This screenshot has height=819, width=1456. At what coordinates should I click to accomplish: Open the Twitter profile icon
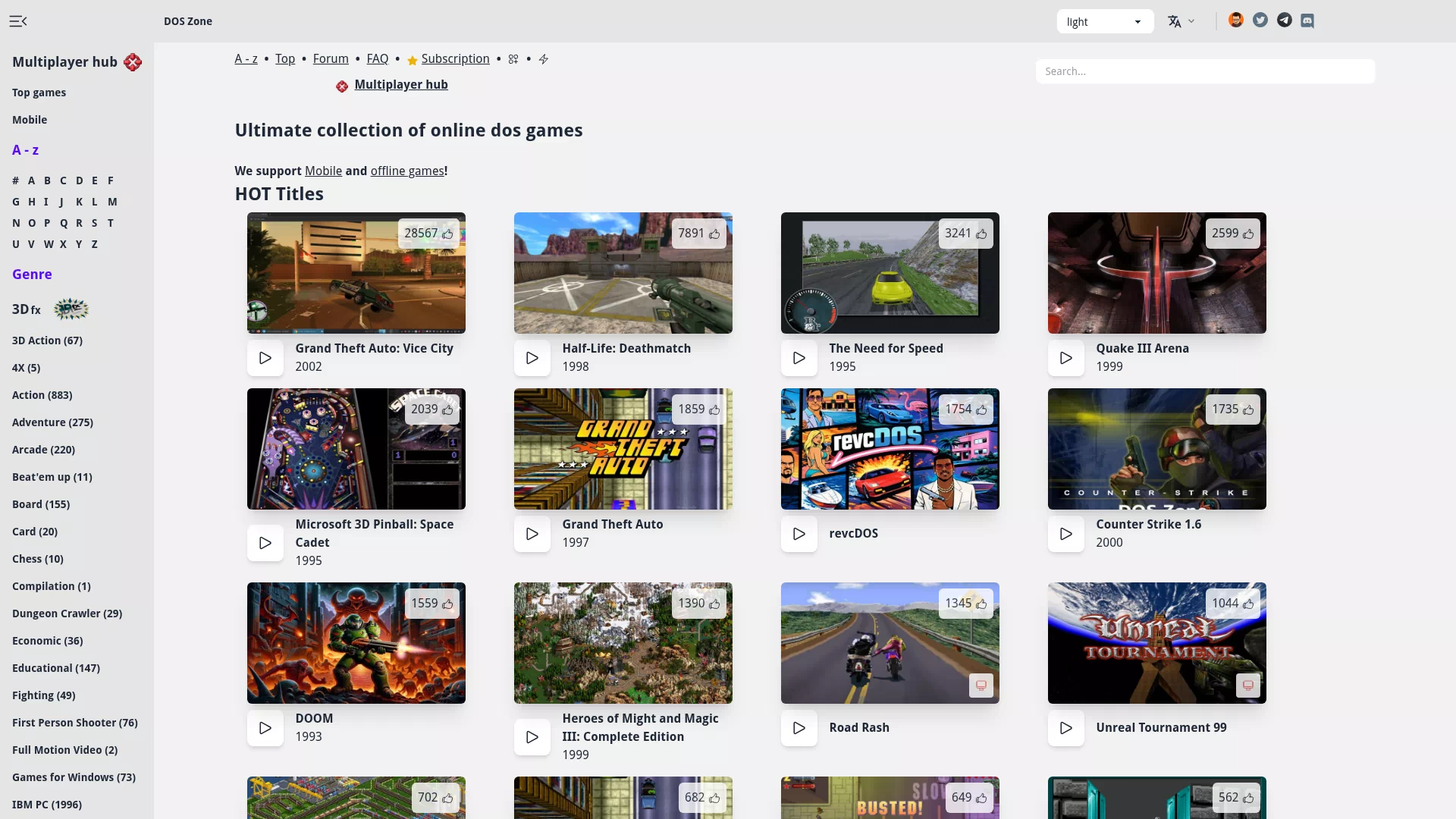(x=1260, y=20)
